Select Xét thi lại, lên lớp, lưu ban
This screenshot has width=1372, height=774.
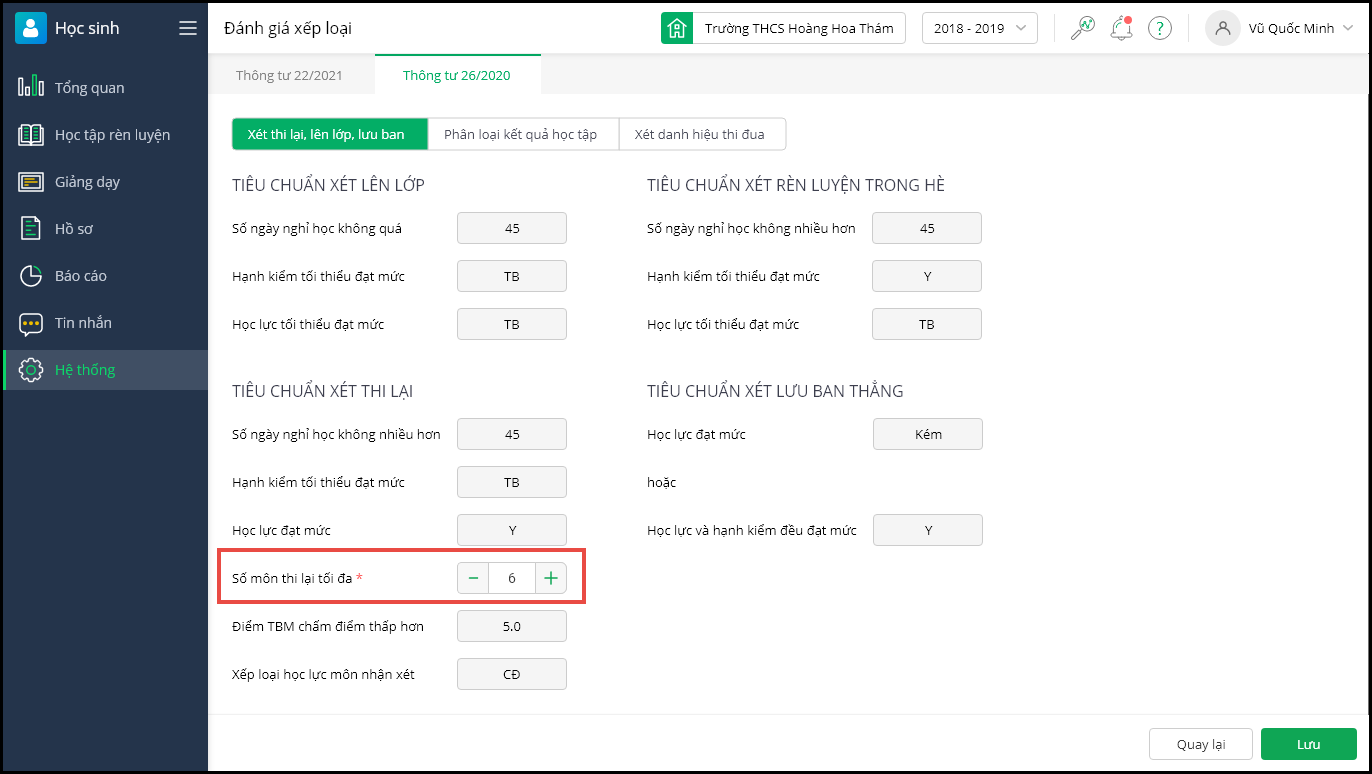tap(326, 134)
